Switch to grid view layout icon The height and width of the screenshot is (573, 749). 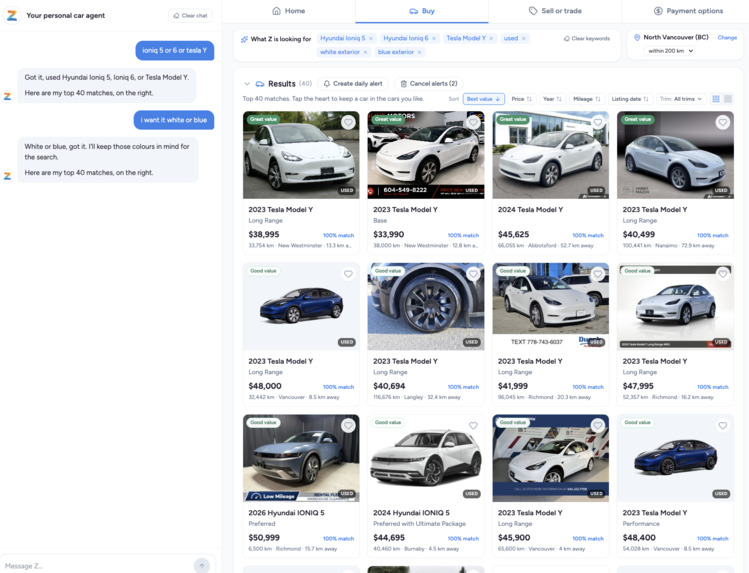(716, 99)
